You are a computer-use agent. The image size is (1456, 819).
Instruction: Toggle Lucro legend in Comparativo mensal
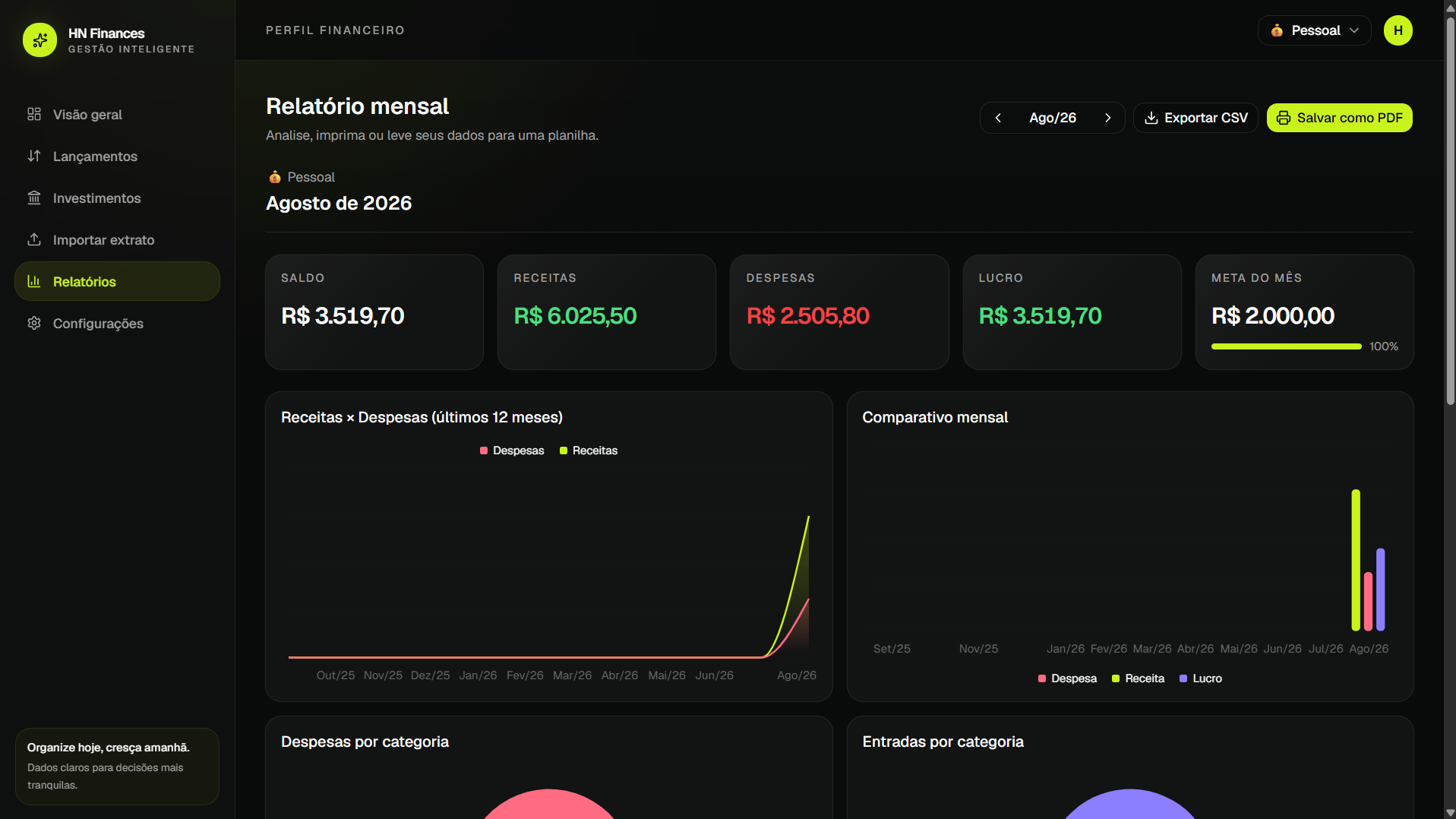coord(1201,678)
